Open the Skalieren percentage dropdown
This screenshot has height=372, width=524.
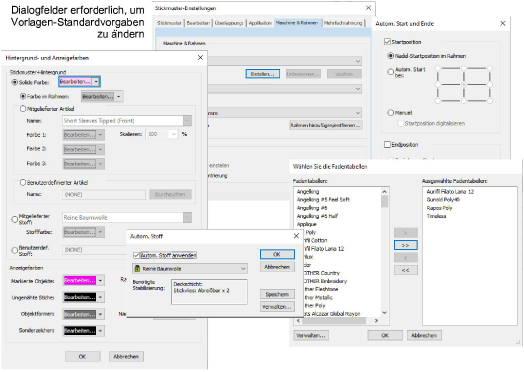[173, 134]
